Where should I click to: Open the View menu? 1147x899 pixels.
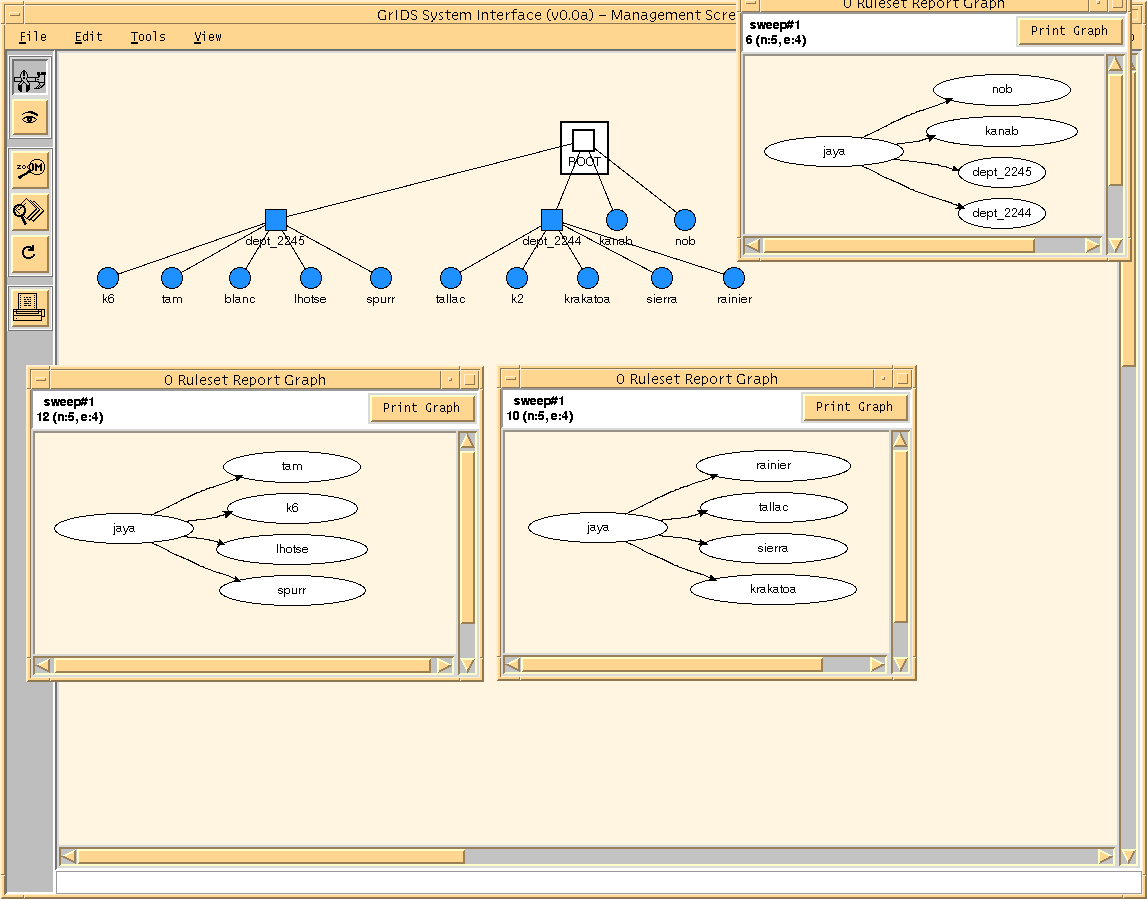click(x=208, y=37)
